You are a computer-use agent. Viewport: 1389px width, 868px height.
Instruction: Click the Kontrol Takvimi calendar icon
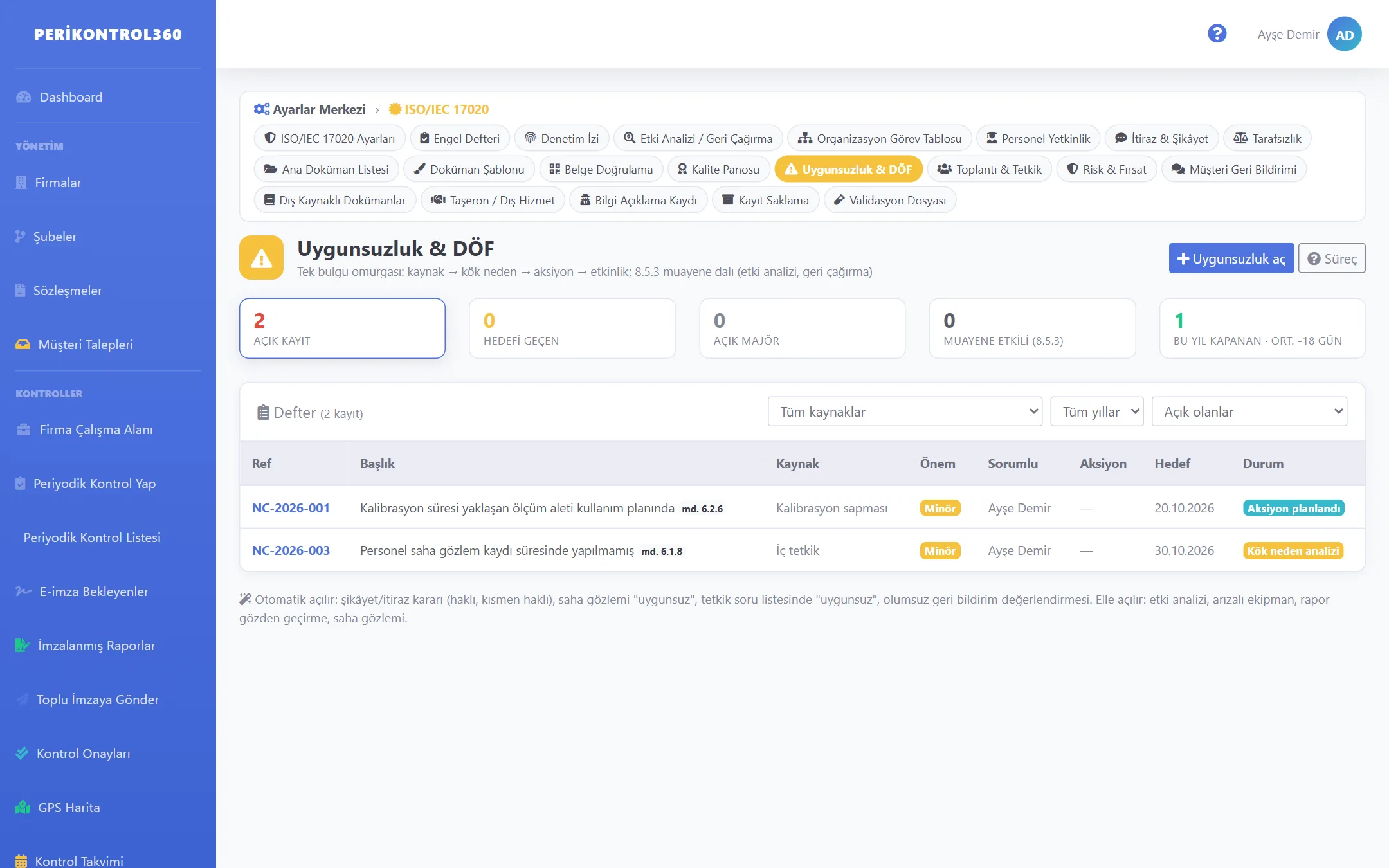[x=21, y=861]
